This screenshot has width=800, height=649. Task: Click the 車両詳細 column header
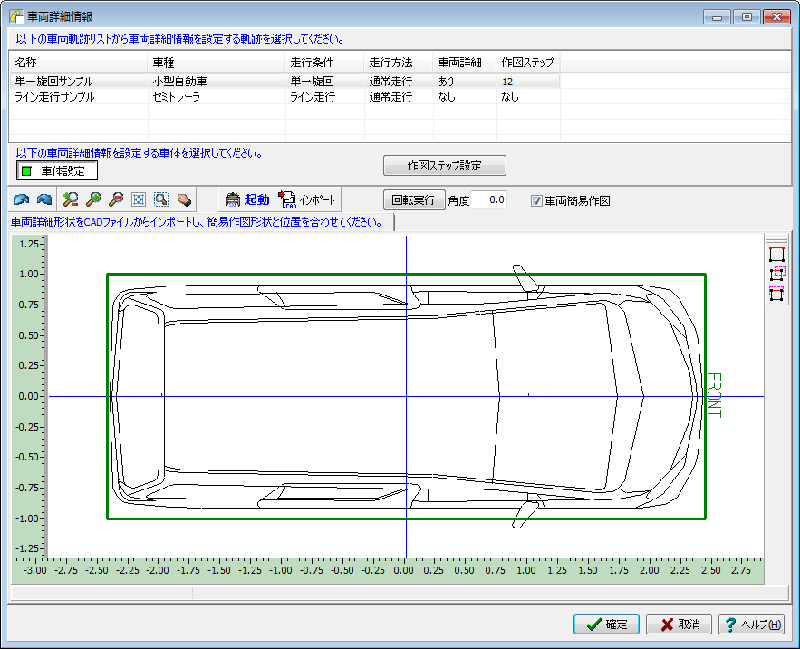[x=464, y=62]
